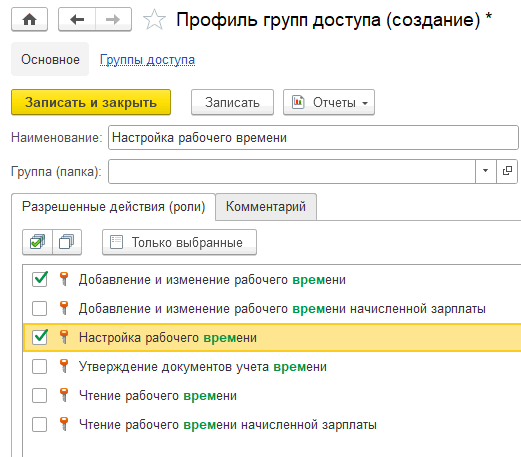Select Утверждение документов учета времени row text
The width and height of the screenshot is (521, 457).
point(203,367)
